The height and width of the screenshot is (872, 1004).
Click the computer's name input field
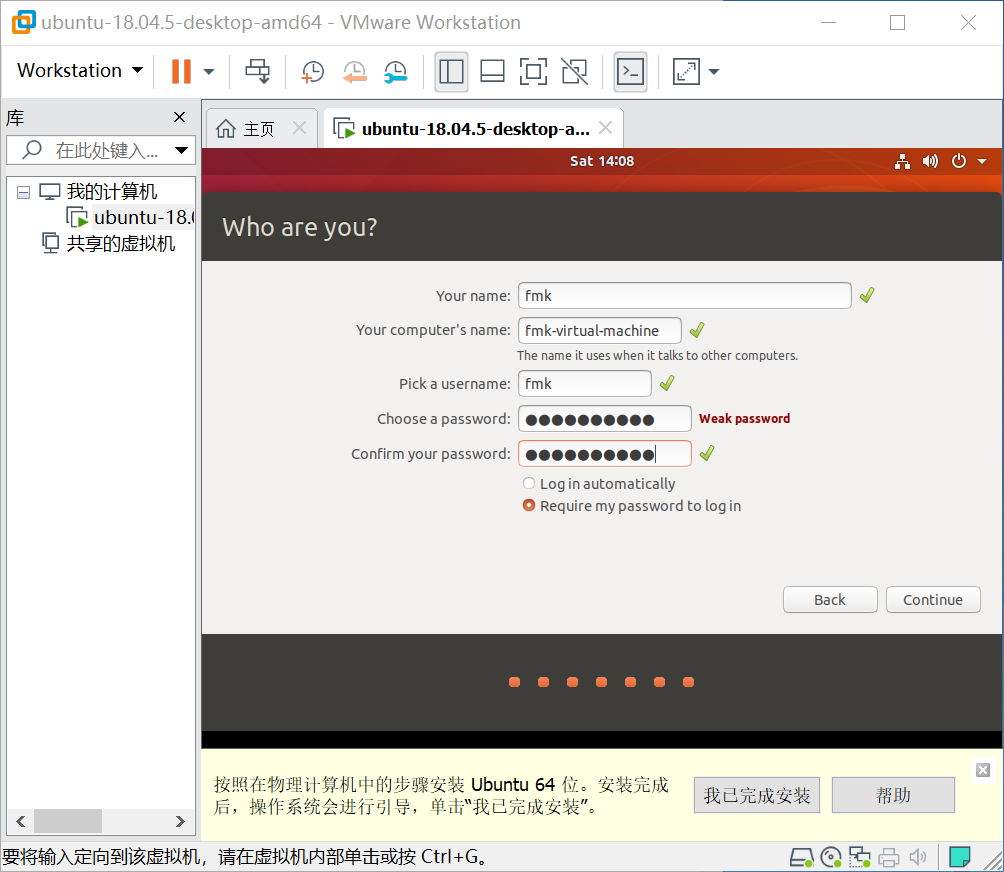[600, 330]
